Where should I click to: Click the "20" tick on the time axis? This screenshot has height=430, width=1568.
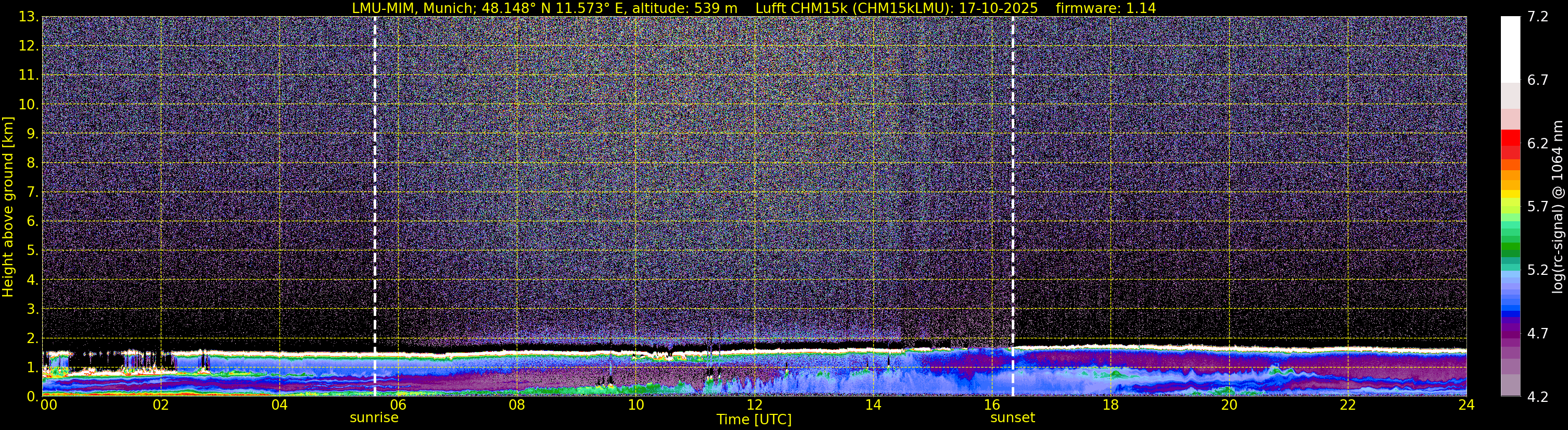click(1229, 405)
